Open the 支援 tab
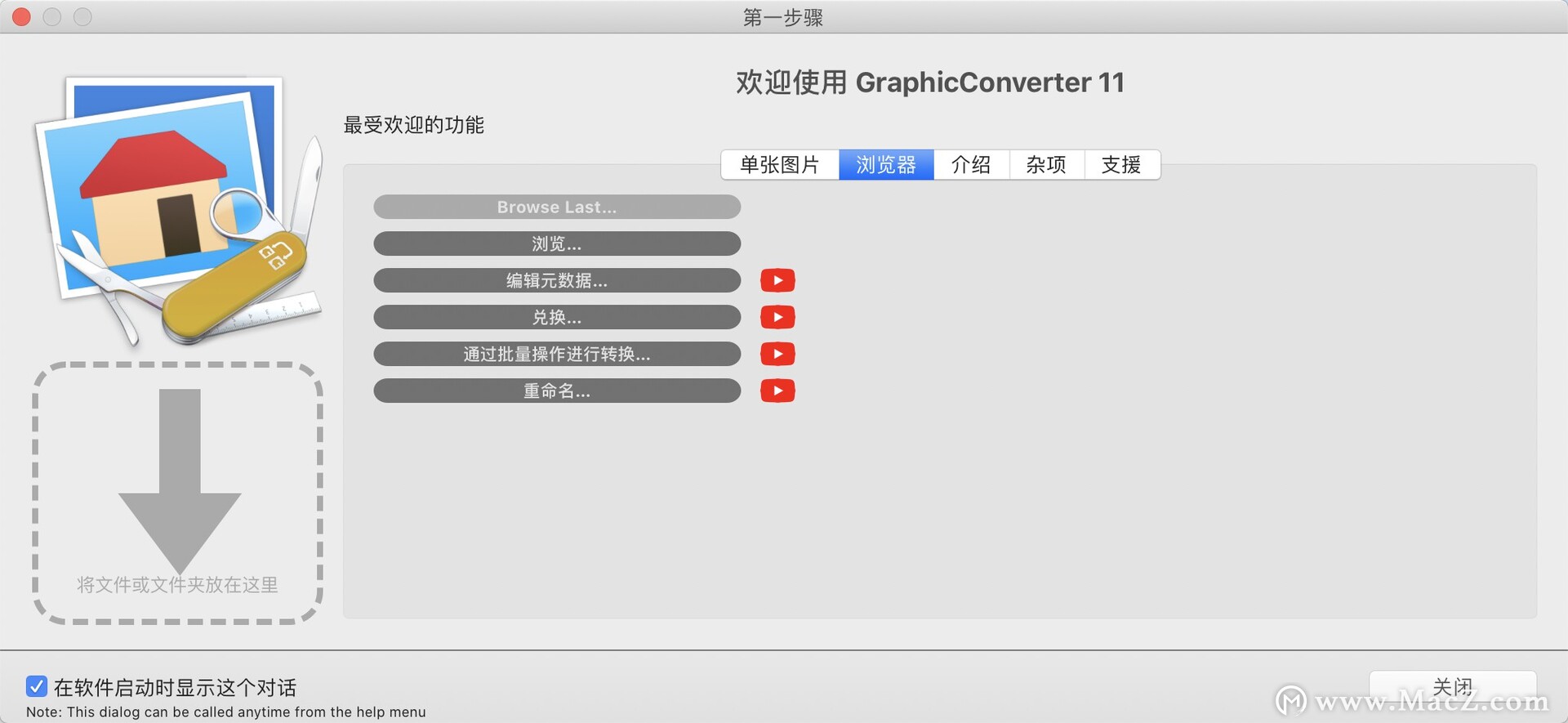This screenshot has width=1568, height=723. [x=1121, y=165]
